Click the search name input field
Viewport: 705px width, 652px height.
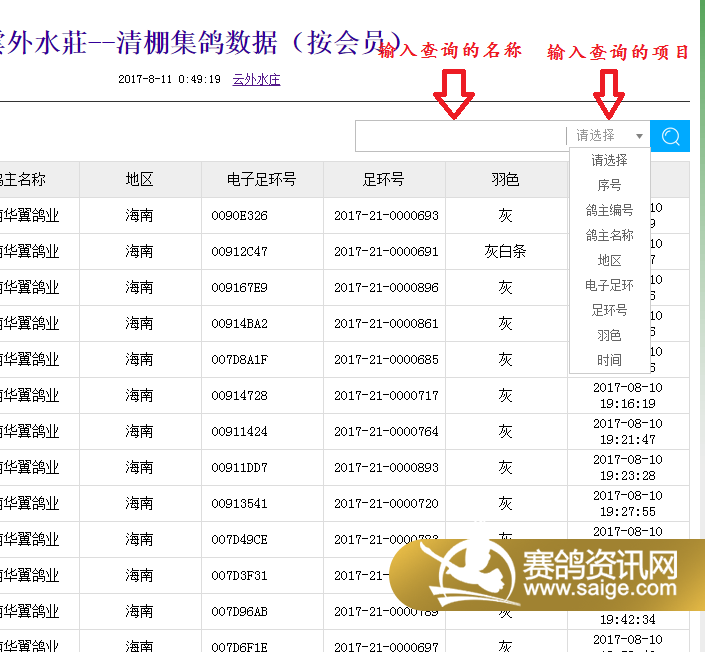pyautogui.click(x=460, y=136)
